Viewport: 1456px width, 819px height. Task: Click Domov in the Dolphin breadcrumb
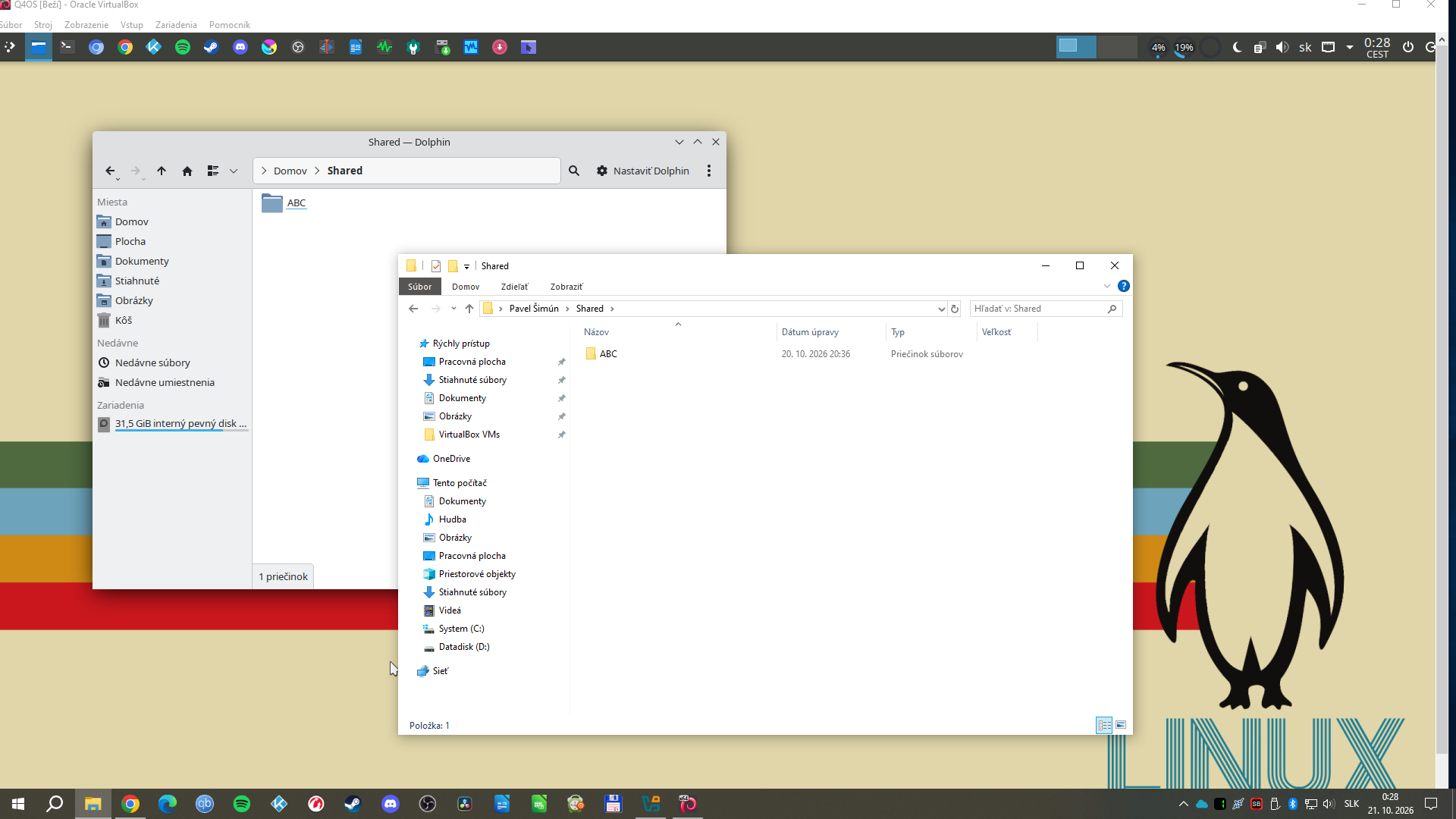tap(290, 171)
